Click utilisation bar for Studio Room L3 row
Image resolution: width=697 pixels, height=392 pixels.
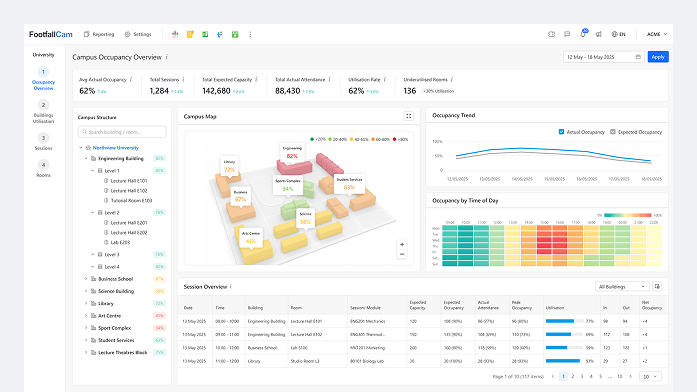564,361
